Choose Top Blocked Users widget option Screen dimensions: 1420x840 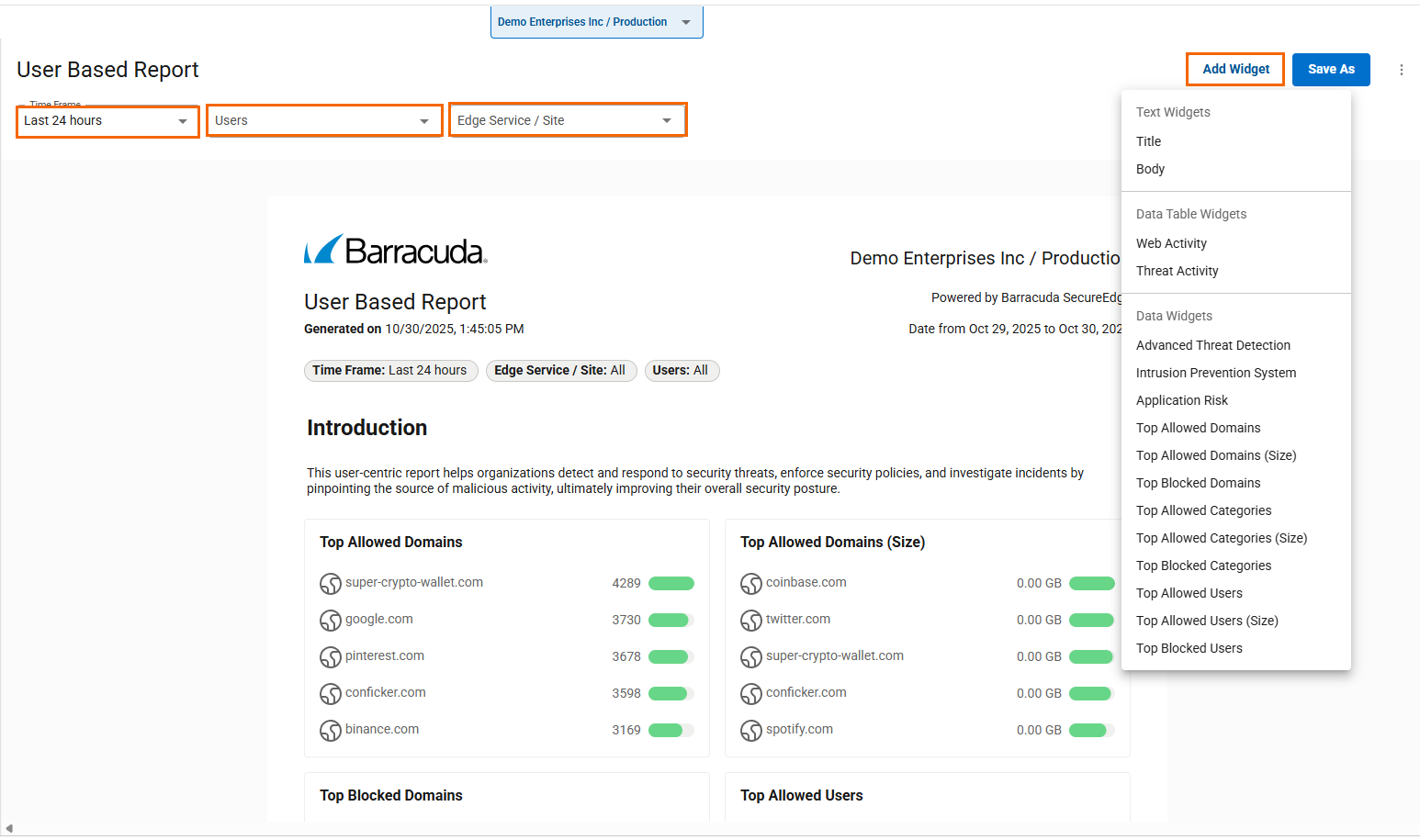click(1189, 648)
